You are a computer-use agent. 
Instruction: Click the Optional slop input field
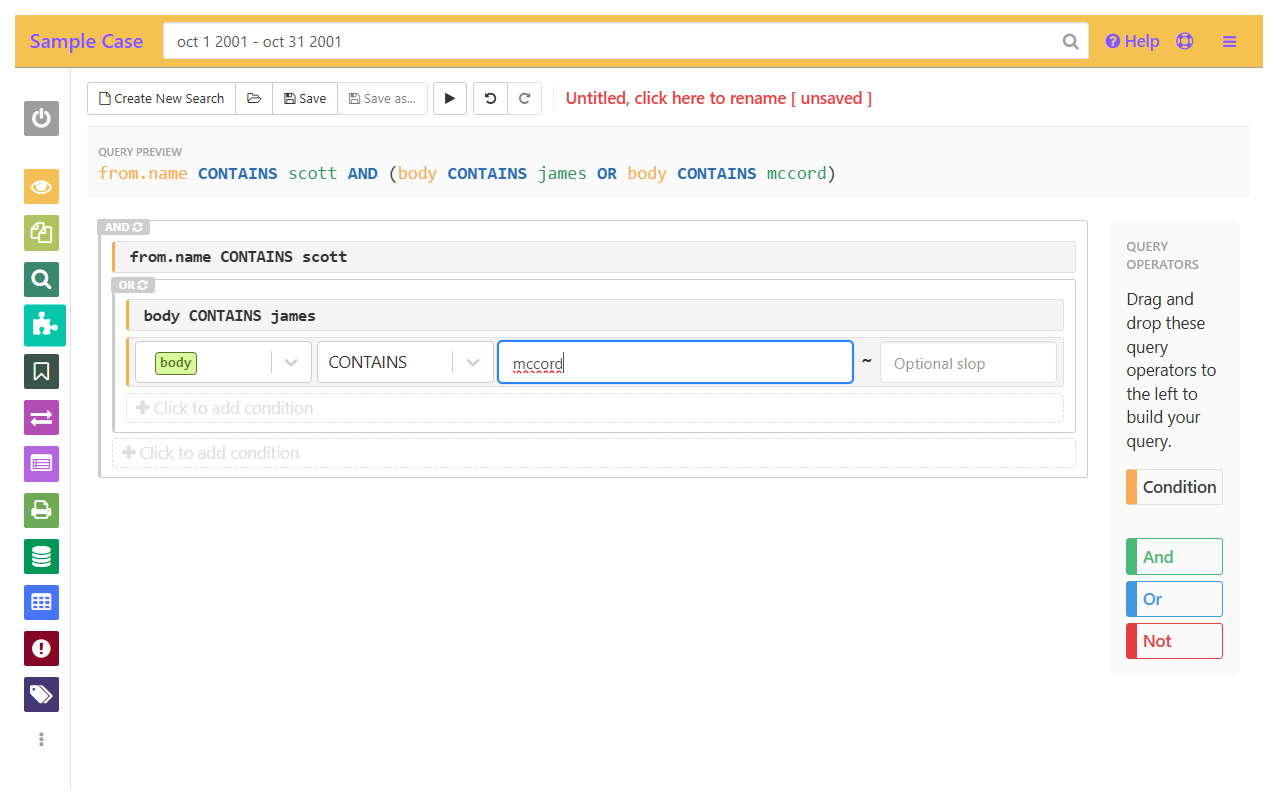pos(968,362)
